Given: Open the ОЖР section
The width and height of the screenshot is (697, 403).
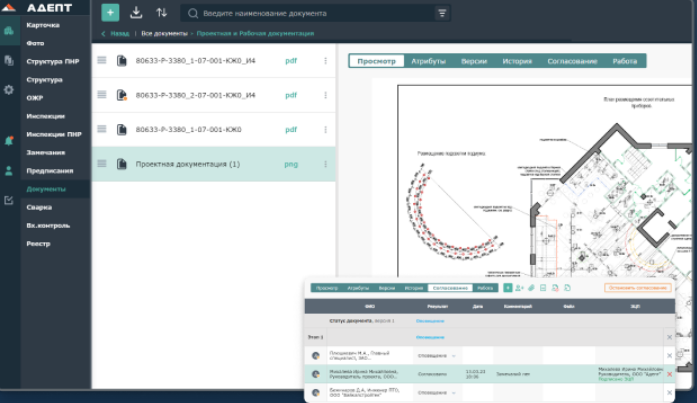Looking at the screenshot, I should pos(34,98).
